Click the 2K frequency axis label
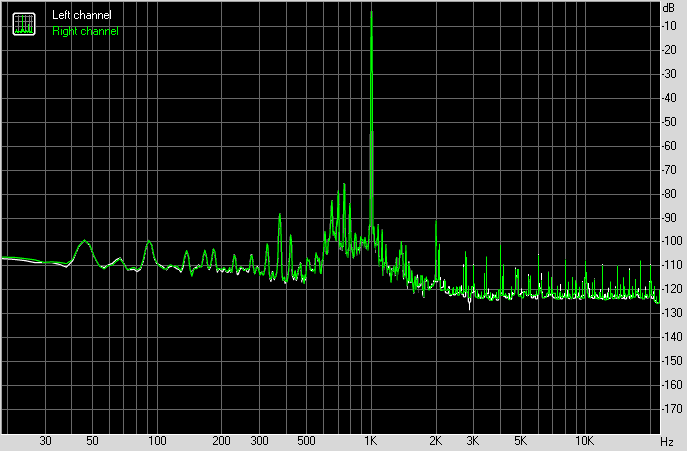The image size is (687, 451). click(x=436, y=440)
